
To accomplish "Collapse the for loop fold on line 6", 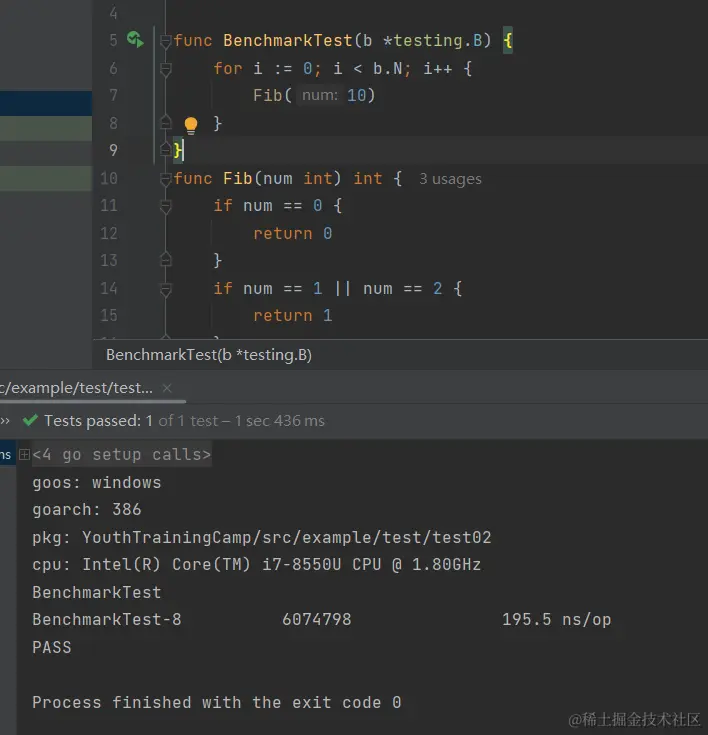I will (x=165, y=69).
